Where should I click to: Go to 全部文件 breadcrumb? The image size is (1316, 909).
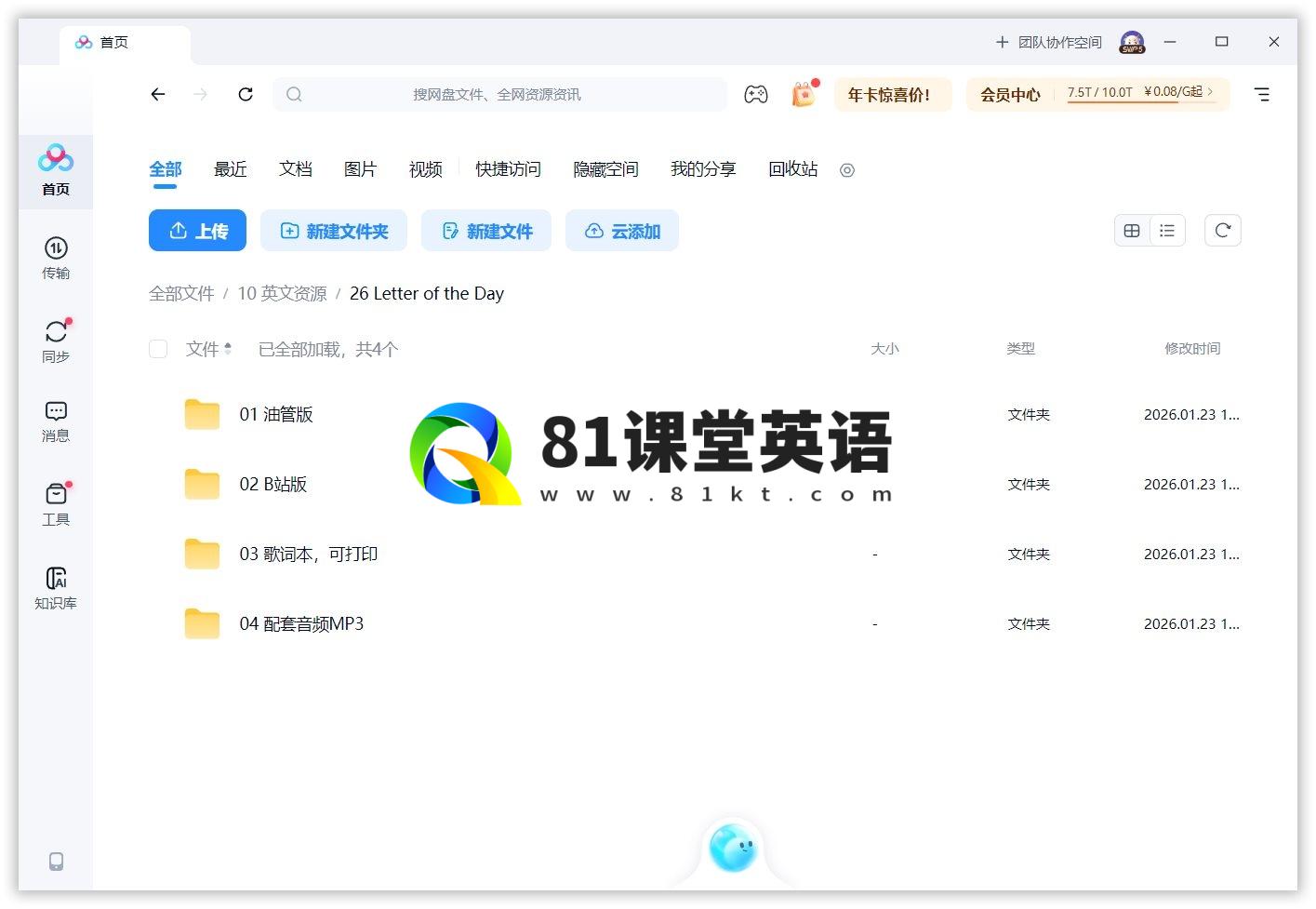click(181, 293)
